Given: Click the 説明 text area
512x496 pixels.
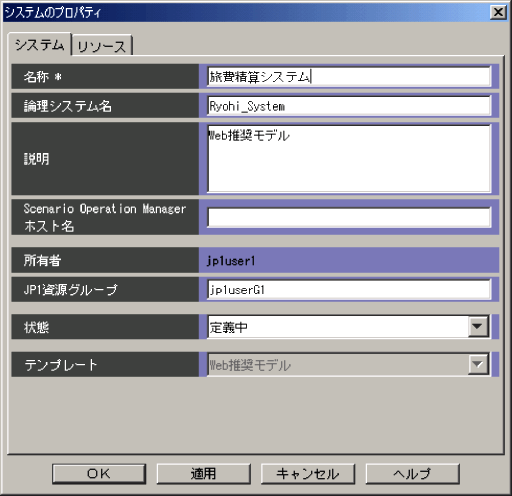Looking at the screenshot, I should pos(349,159).
